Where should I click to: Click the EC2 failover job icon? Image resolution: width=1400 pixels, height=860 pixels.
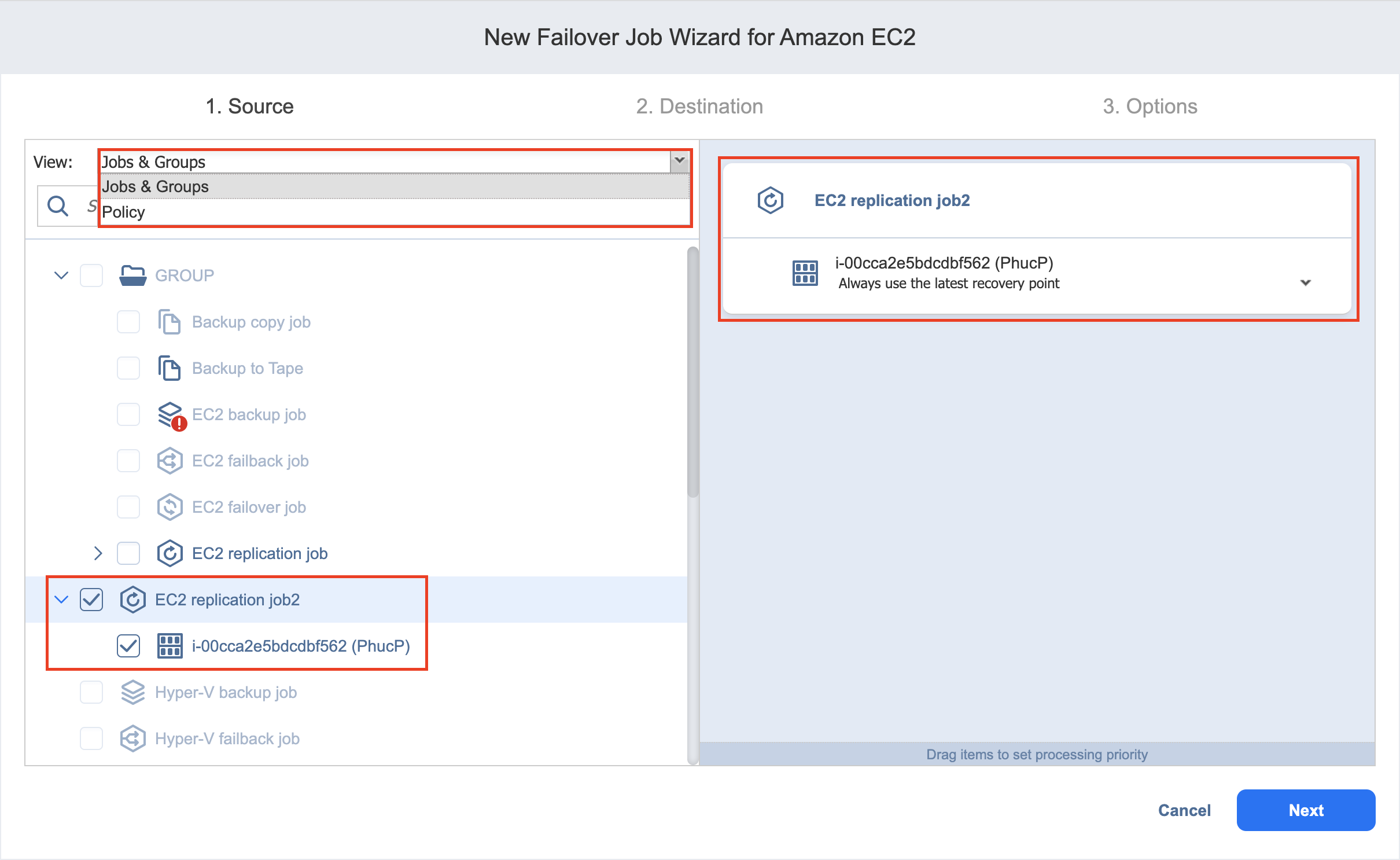pos(170,507)
